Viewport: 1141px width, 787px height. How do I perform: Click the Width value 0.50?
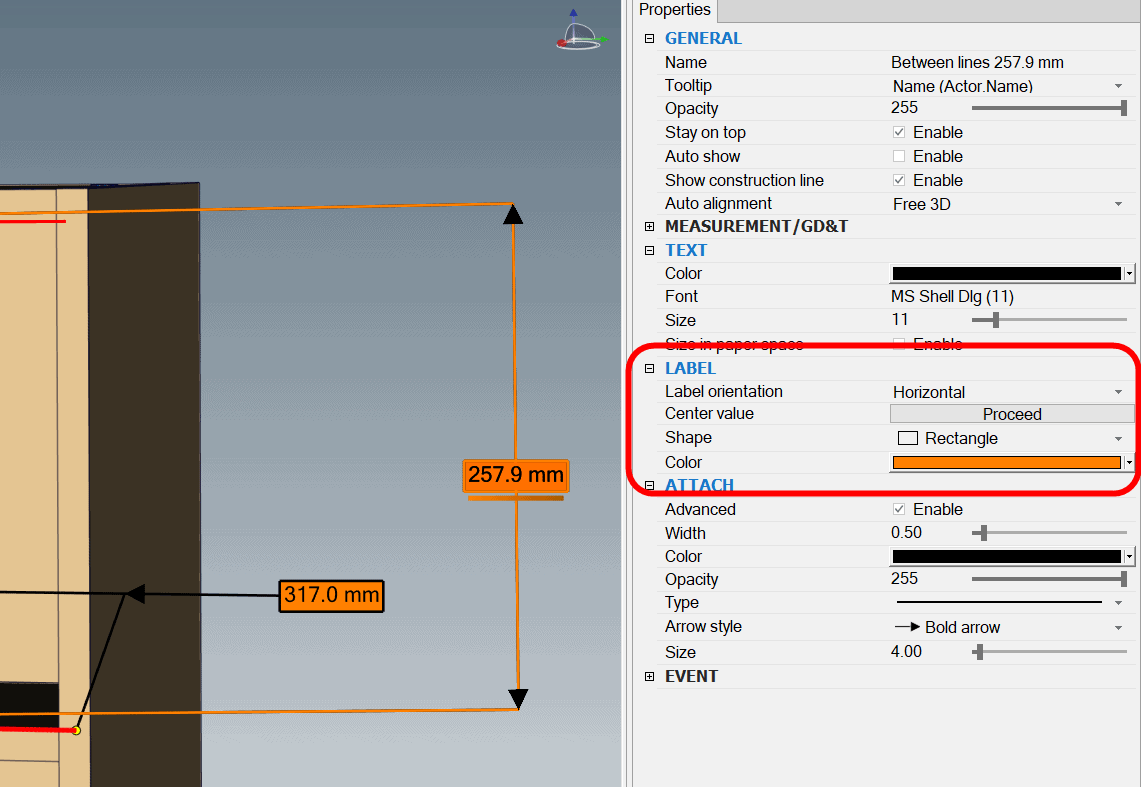point(906,532)
